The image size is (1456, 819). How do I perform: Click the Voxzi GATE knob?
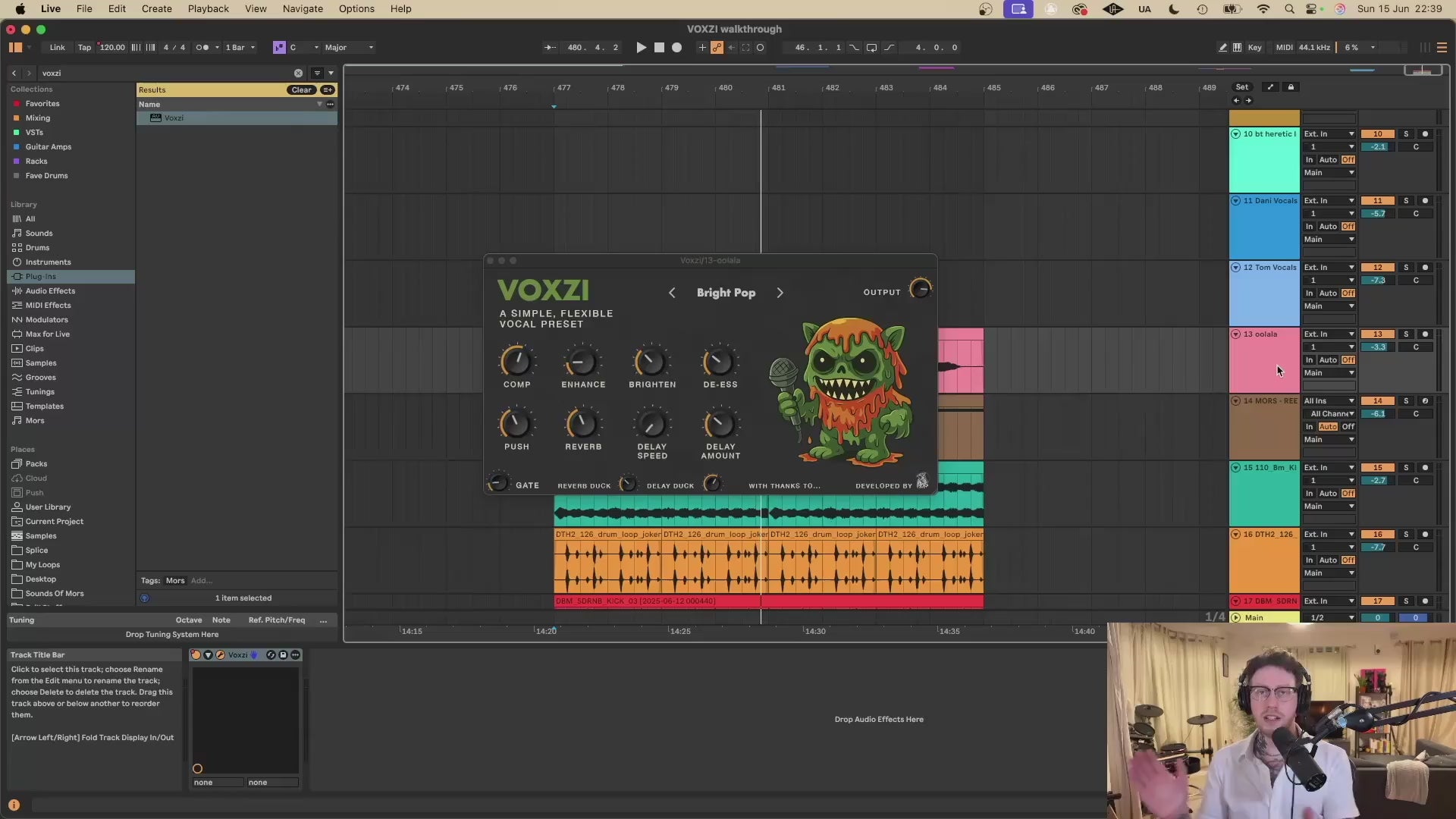(498, 483)
